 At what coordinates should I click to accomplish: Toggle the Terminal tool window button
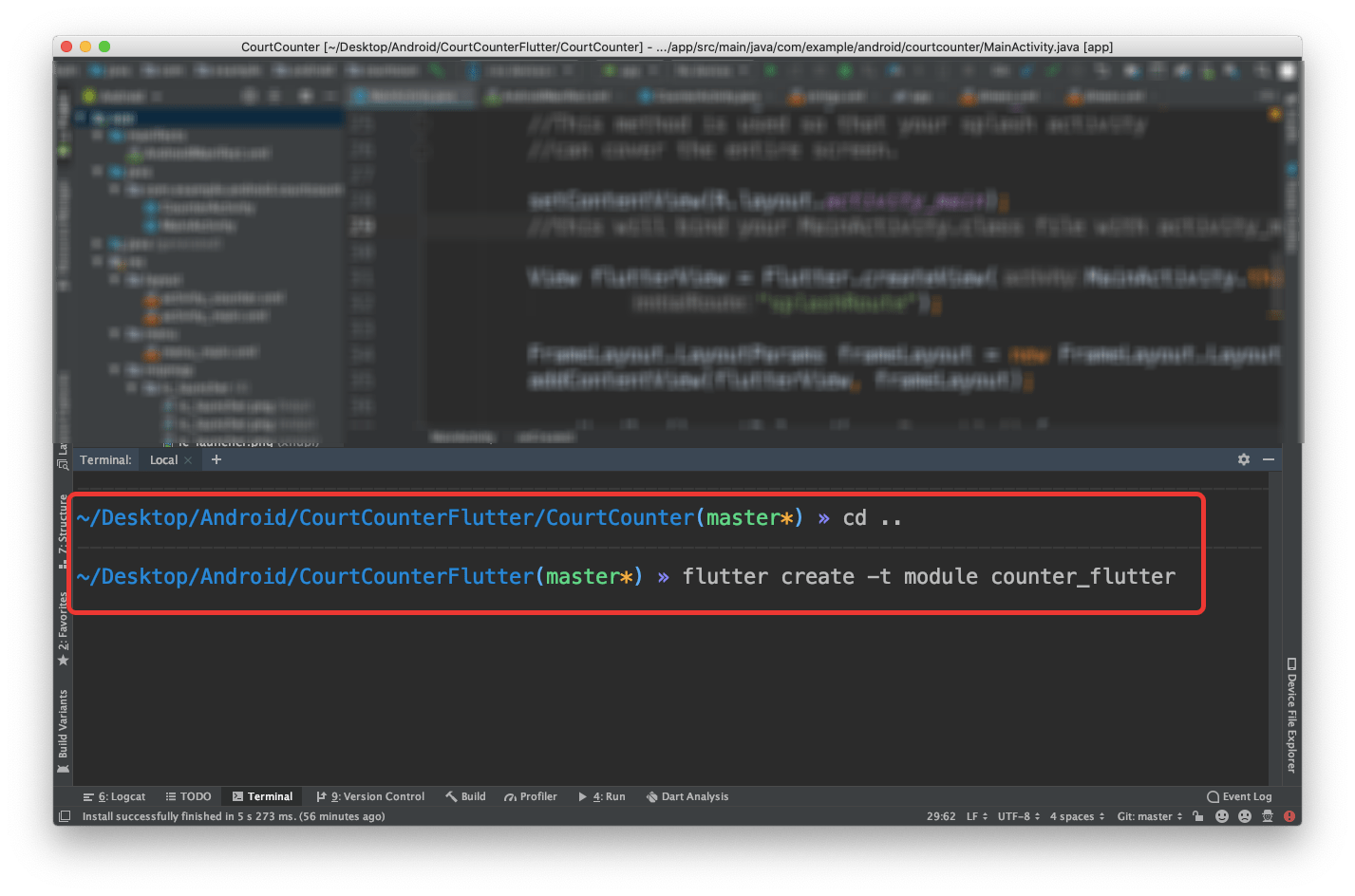coord(263,796)
